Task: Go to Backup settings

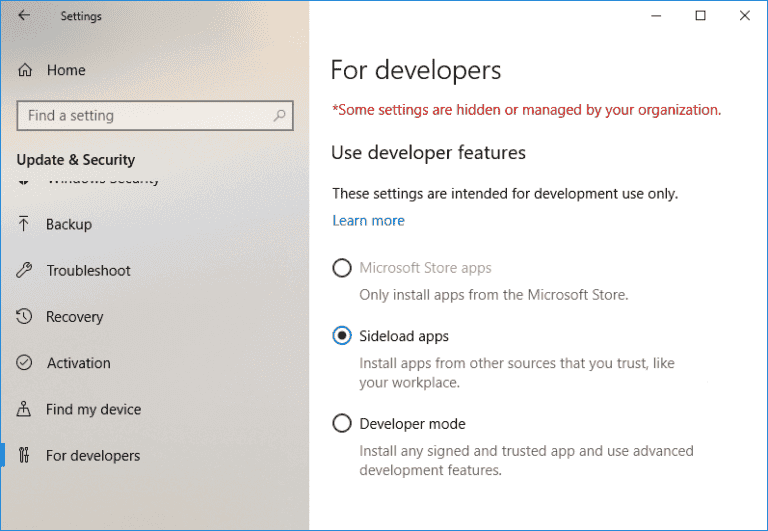Action: (69, 224)
